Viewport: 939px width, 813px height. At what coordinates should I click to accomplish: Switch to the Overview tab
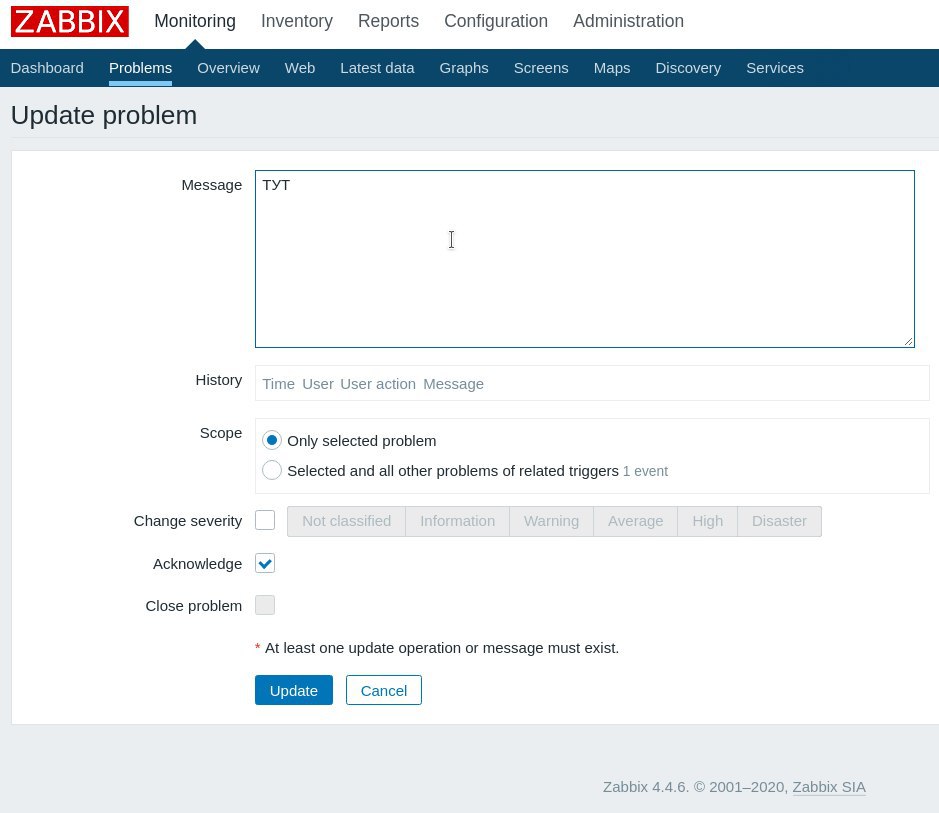[x=228, y=68]
